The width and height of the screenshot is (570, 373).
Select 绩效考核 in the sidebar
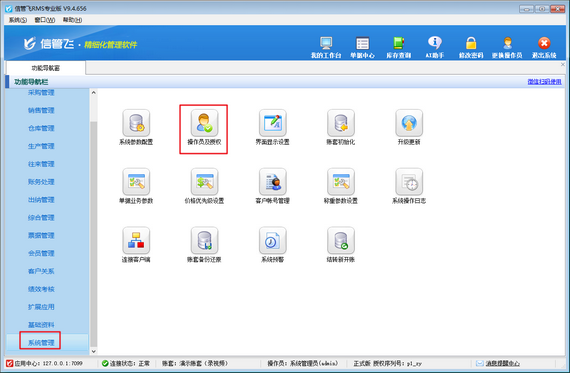pos(41,289)
